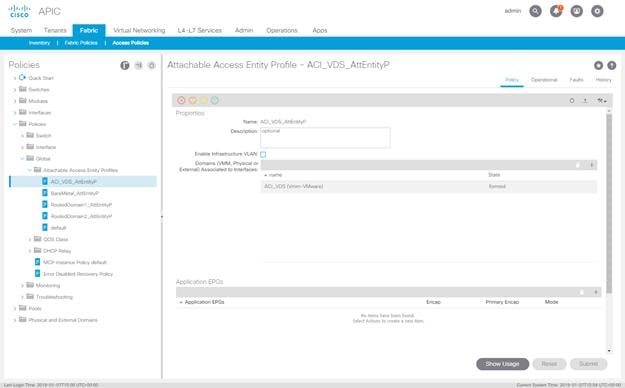The image size is (625, 388).
Task: Click policy icon beside MCP Instance Policy default
Action: (37, 262)
